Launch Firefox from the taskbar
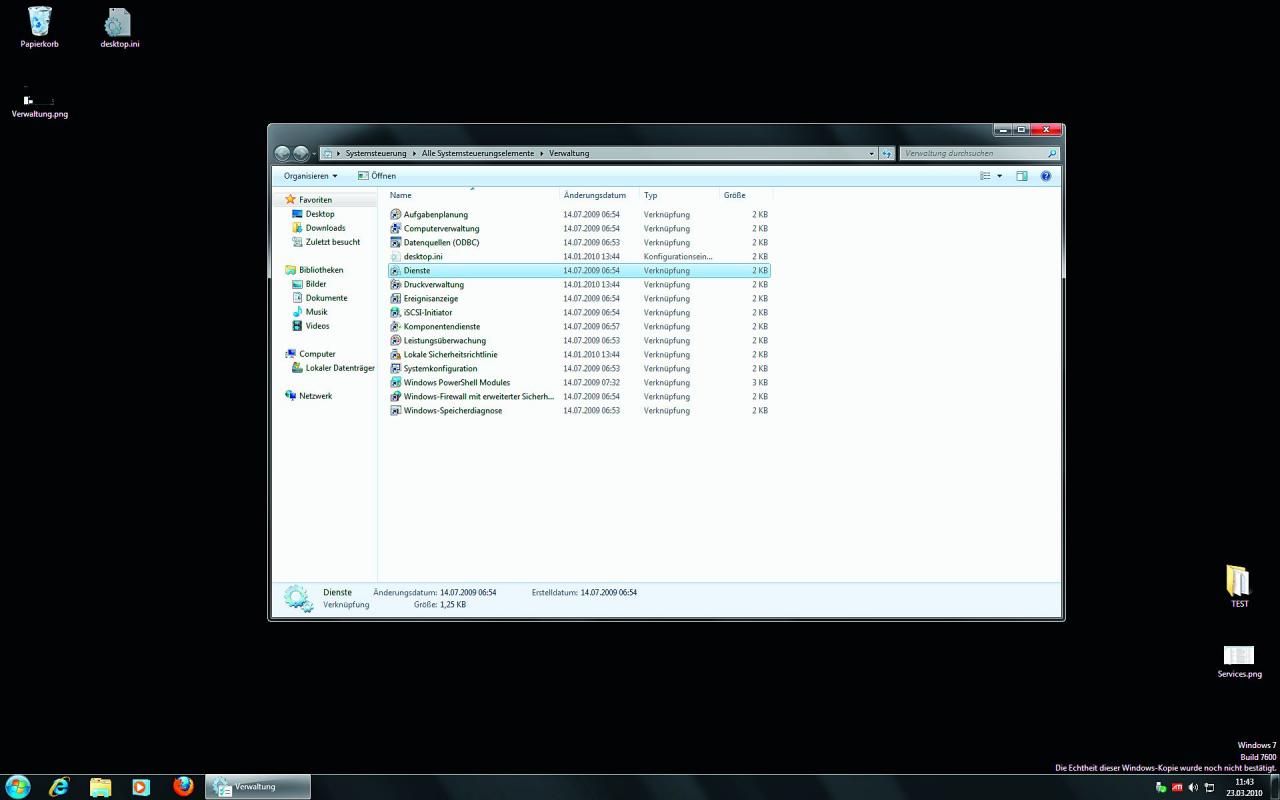The height and width of the screenshot is (800, 1280). tap(183, 787)
